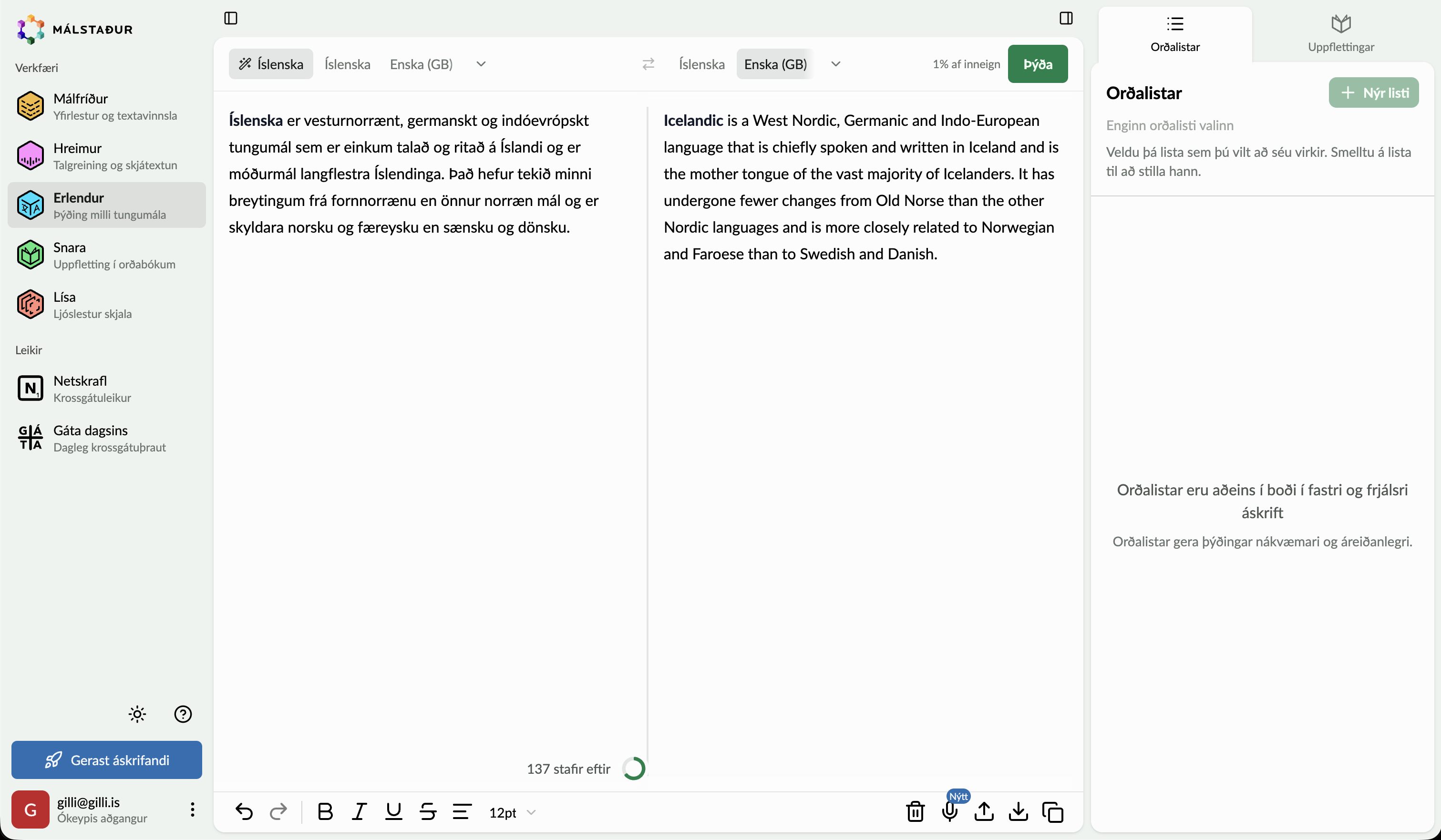This screenshot has height=840, width=1441.
Task: Choose Enska (GB) as source language
Action: 422,64
